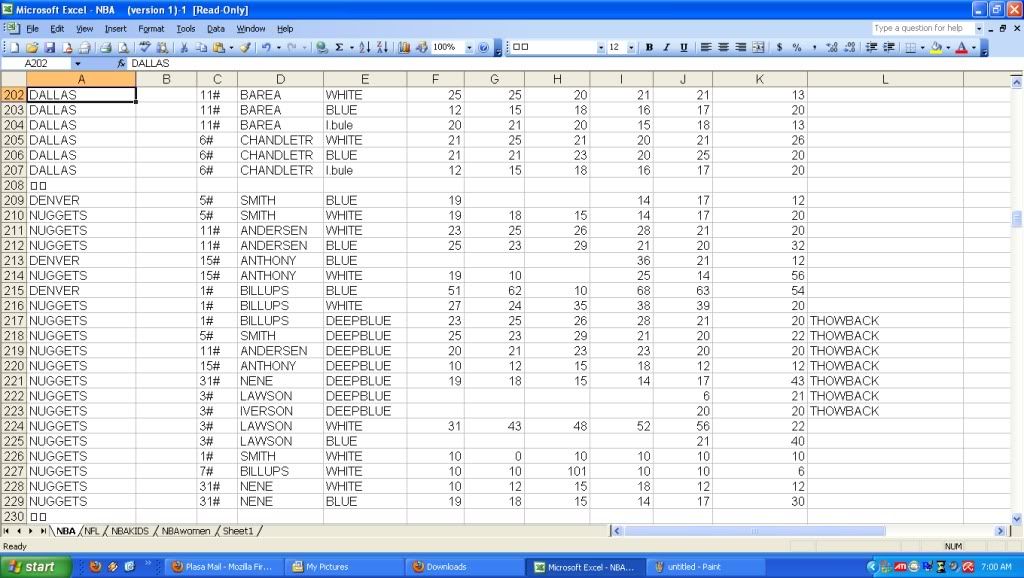The height and width of the screenshot is (578, 1024).
Task: Insert a hyperlink with the globe icon
Action: pyautogui.click(x=321, y=47)
